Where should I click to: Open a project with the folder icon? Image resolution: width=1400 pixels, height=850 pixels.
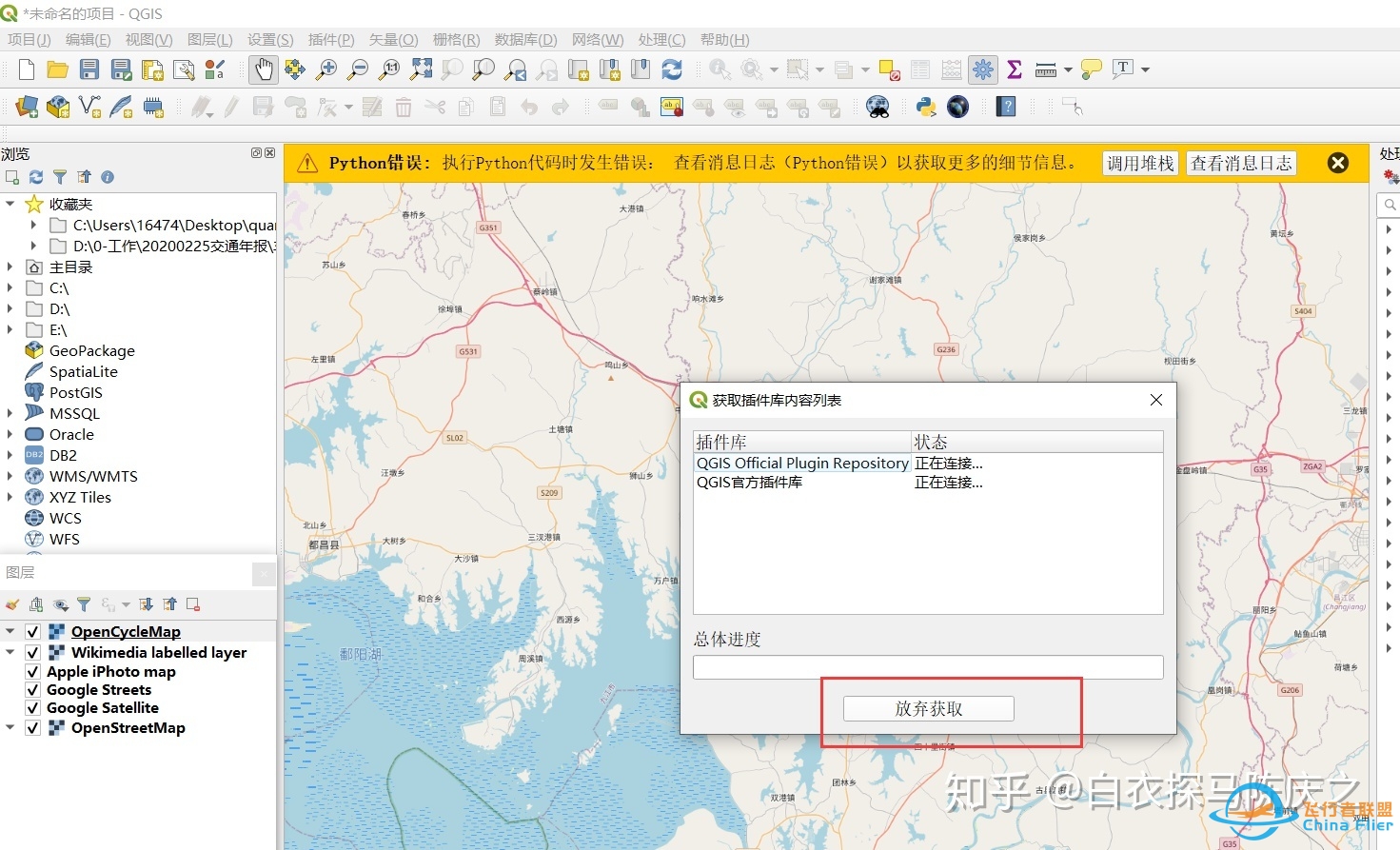(x=57, y=69)
